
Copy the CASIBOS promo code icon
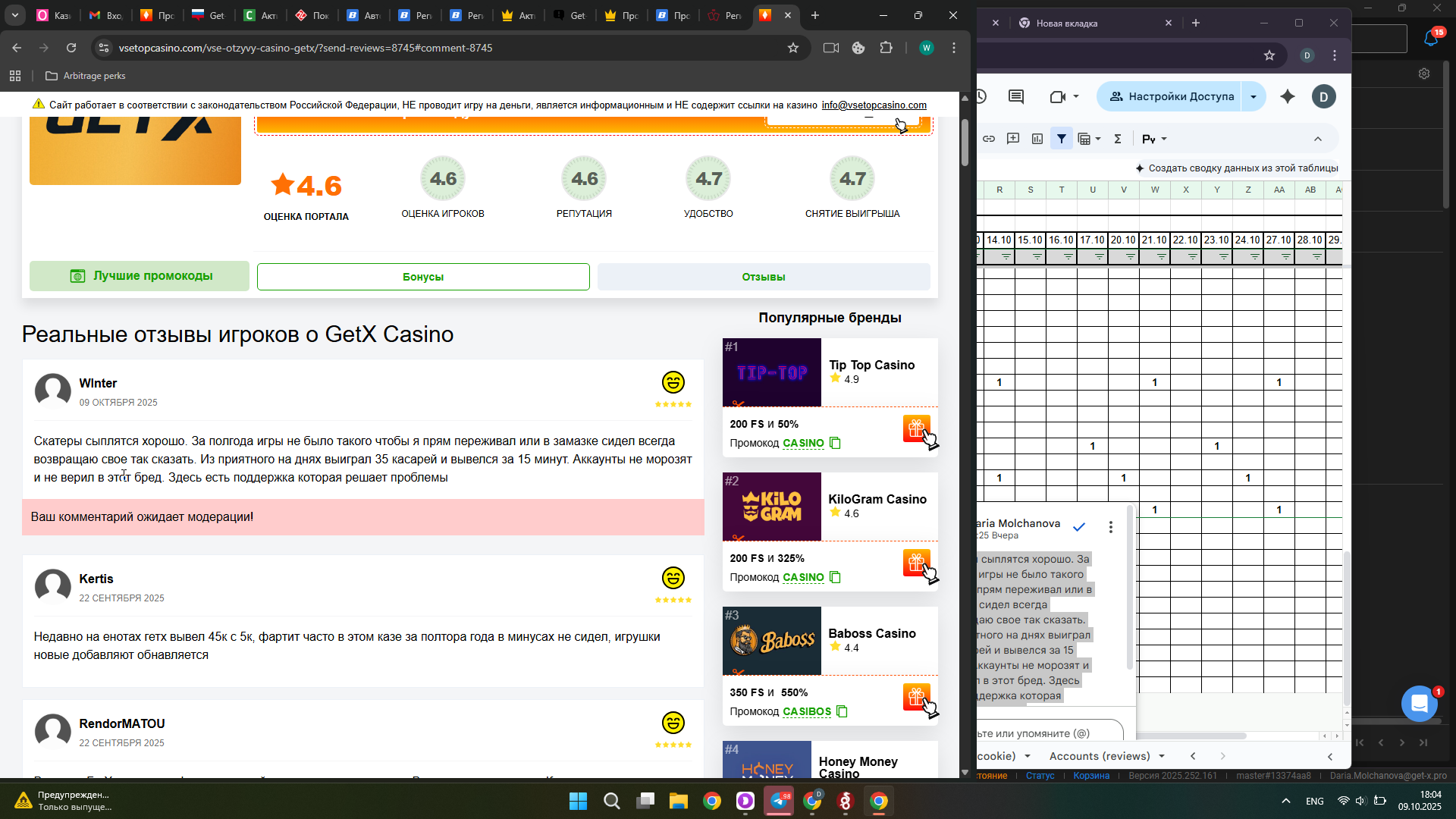842,711
